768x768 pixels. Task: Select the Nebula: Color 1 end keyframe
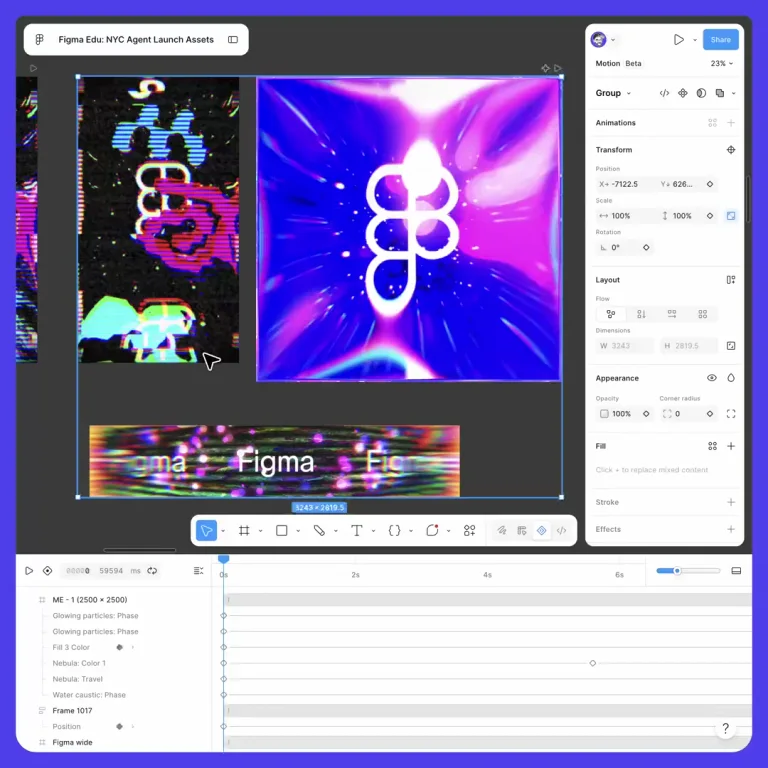(593, 663)
